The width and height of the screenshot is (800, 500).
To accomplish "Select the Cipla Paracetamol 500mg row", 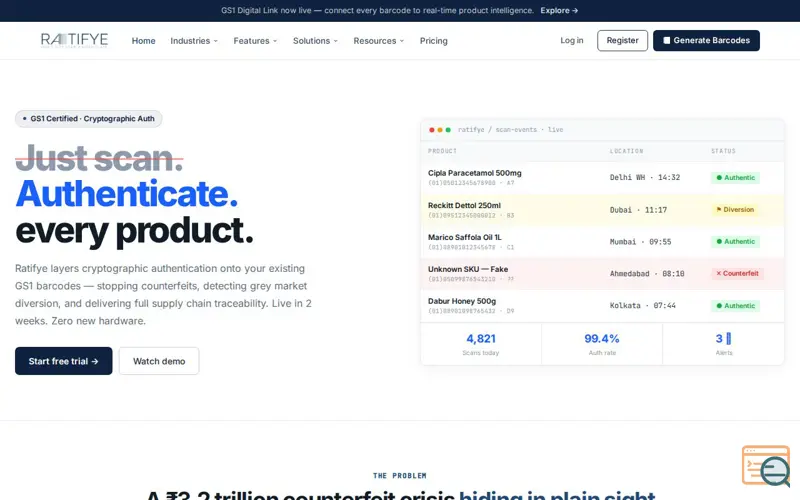I will (x=602, y=178).
